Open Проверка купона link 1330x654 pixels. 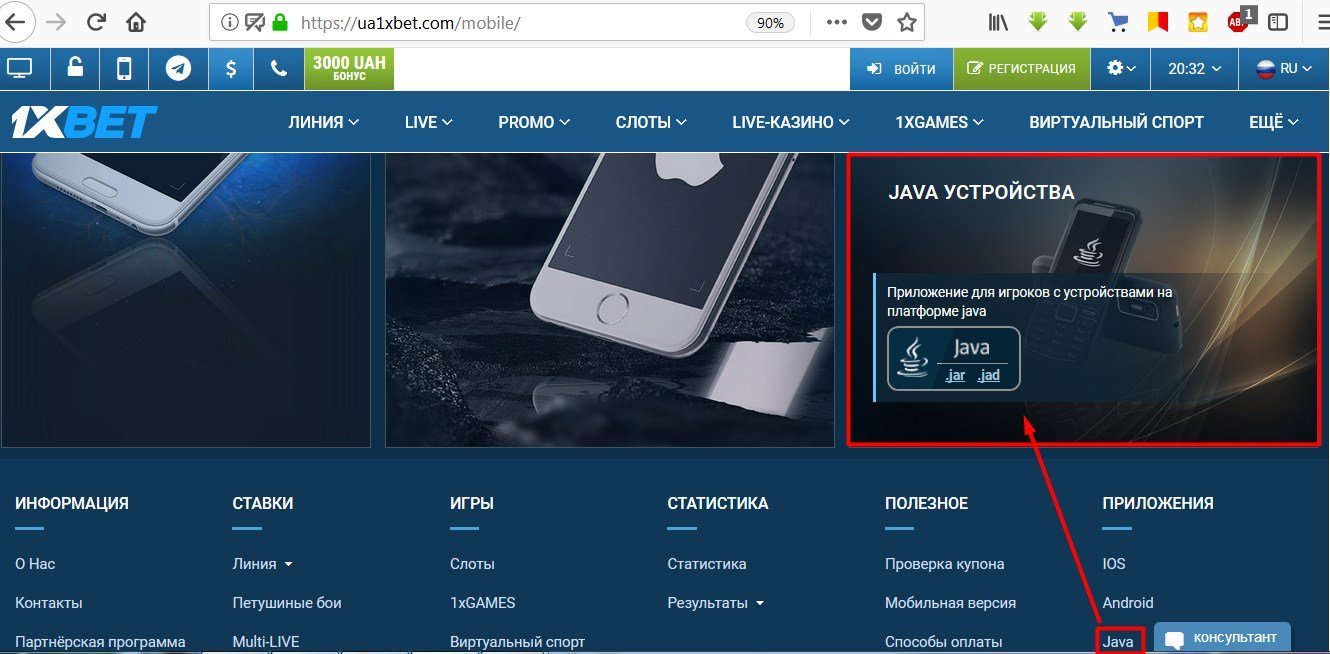click(x=945, y=564)
